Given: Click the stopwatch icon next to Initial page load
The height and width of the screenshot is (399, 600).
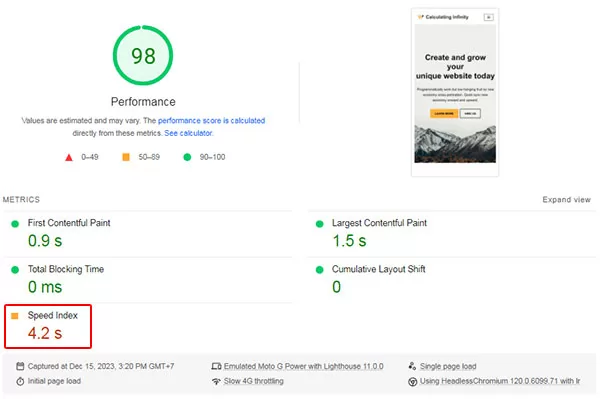Looking at the screenshot, I should click(20, 381).
